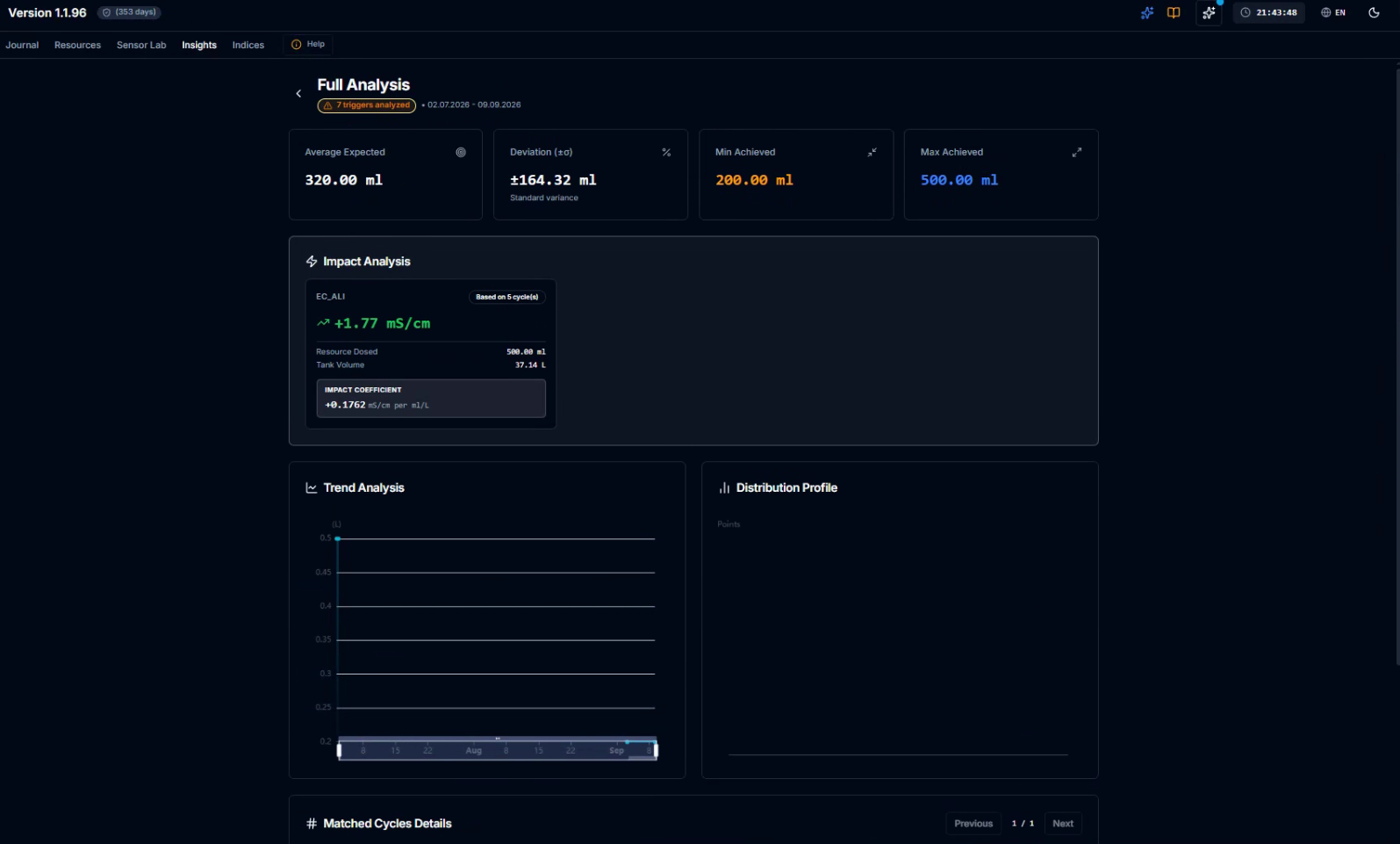1400x844 pixels.
Task: Toggle dark mode with the moon icon
Action: (x=1374, y=13)
